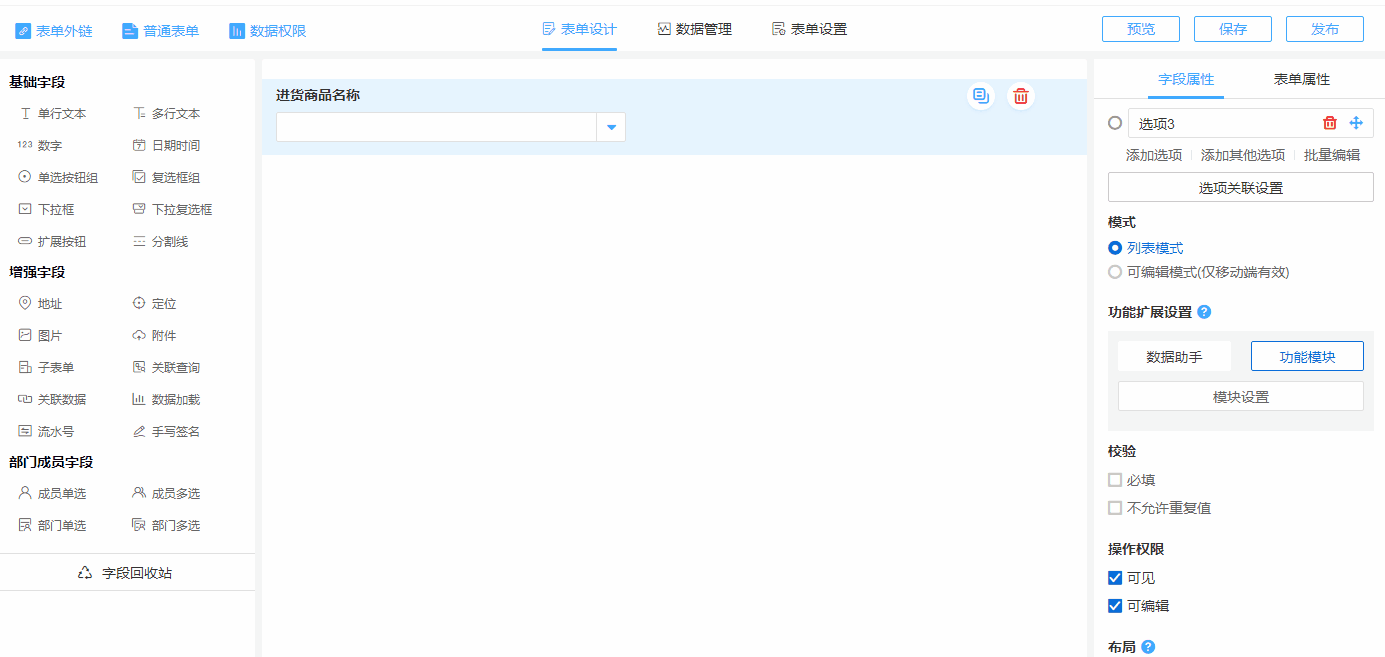The width and height of the screenshot is (1385, 657).
Task: Click the move handle icon for 选项3
Action: point(1356,123)
